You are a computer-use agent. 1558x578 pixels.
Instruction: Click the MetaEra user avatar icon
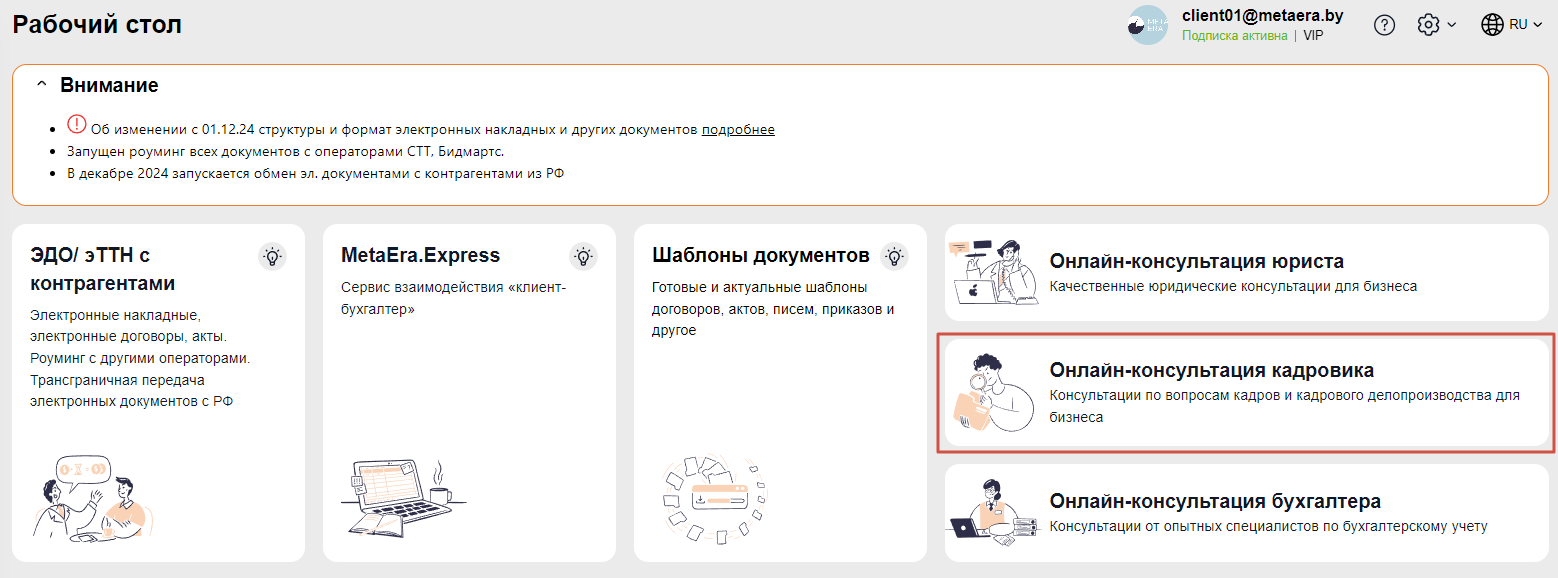(x=1147, y=26)
